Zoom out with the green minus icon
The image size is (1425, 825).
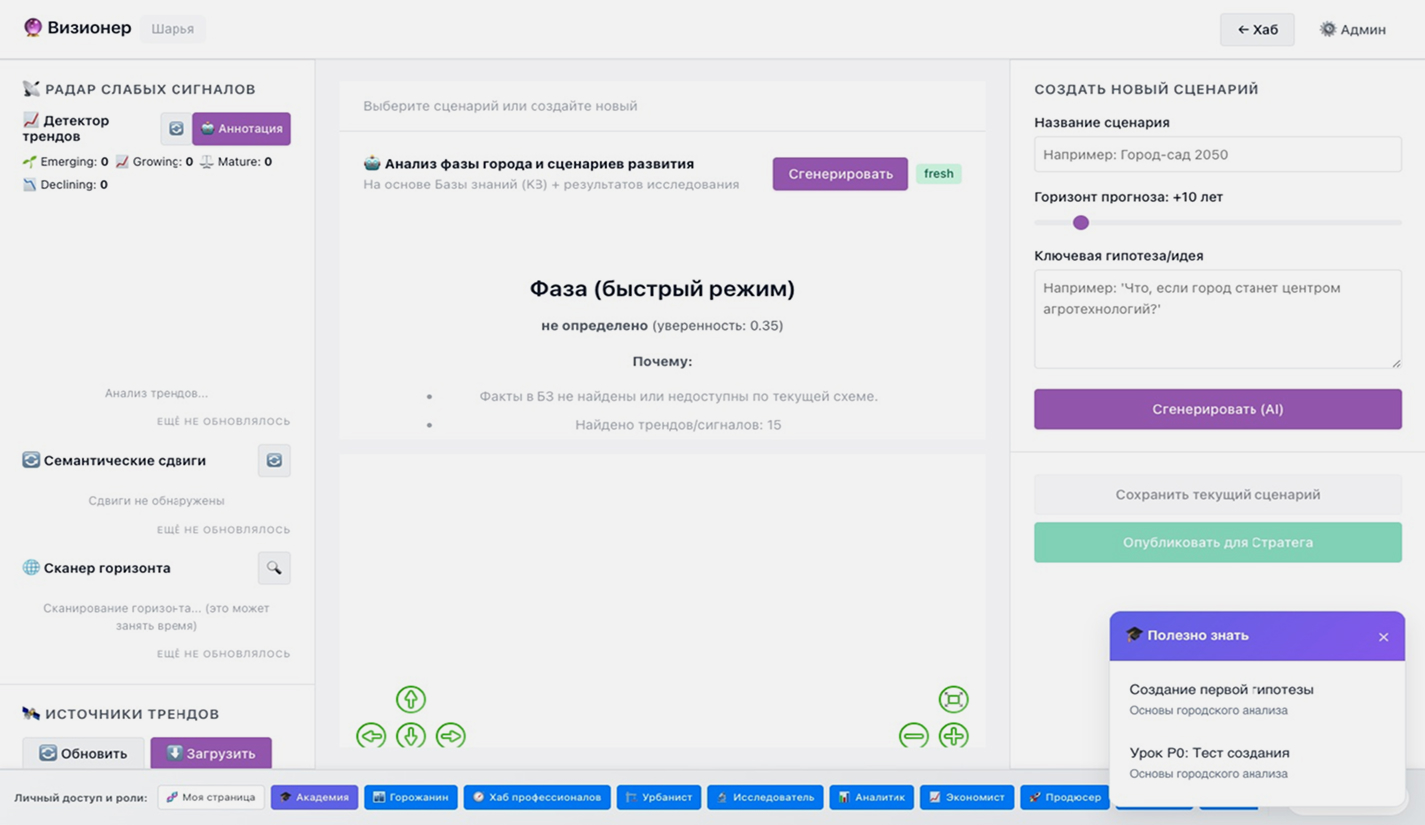tap(913, 736)
